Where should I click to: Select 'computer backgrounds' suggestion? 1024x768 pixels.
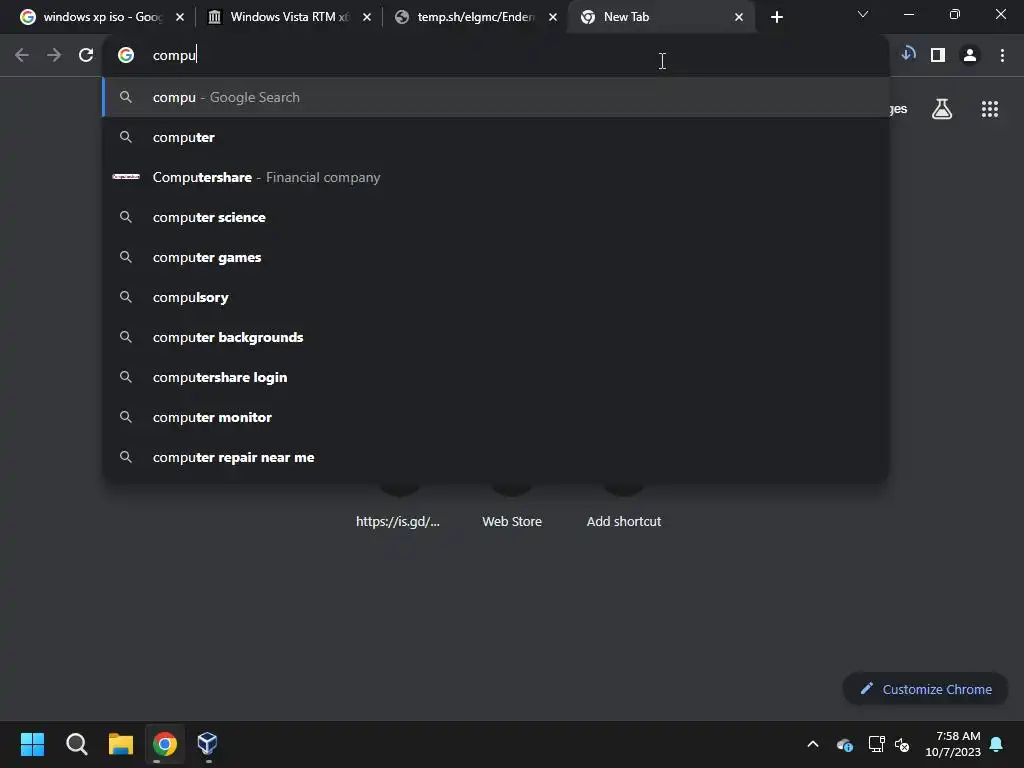(x=496, y=337)
